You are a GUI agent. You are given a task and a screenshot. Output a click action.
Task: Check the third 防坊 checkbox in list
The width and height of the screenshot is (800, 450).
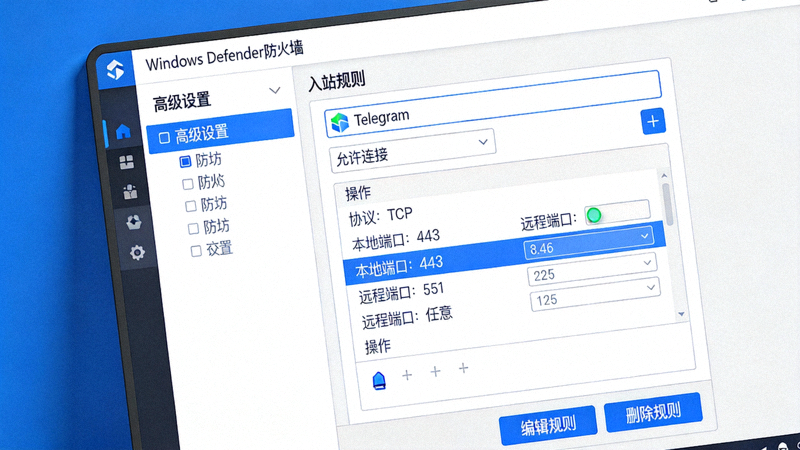tap(191, 206)
